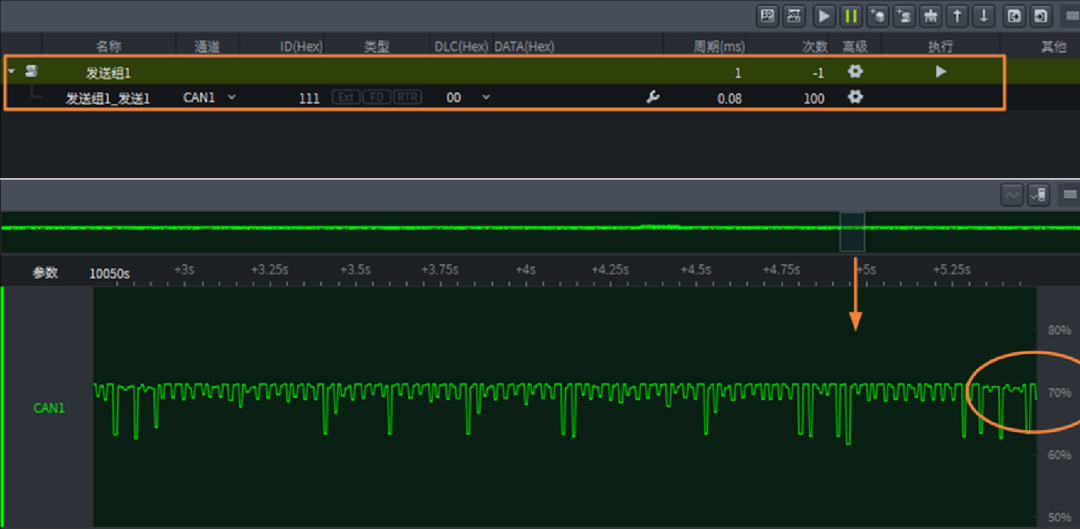1080x529 pixels.
Task: Add a new send group icon
Action: click(904, 16)
